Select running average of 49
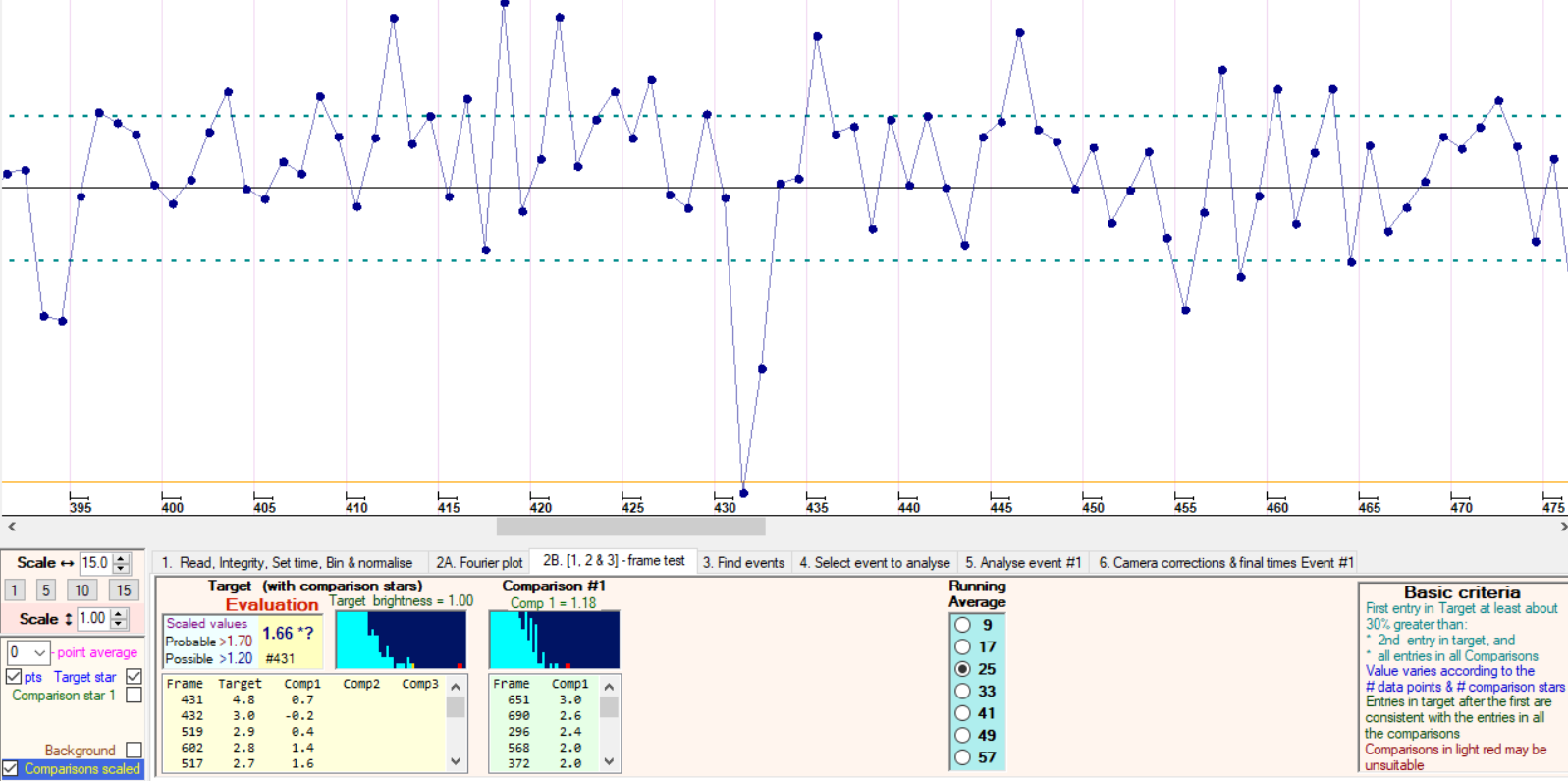Viewport: 1568px width, 781px height. click(x=963, y=735)
